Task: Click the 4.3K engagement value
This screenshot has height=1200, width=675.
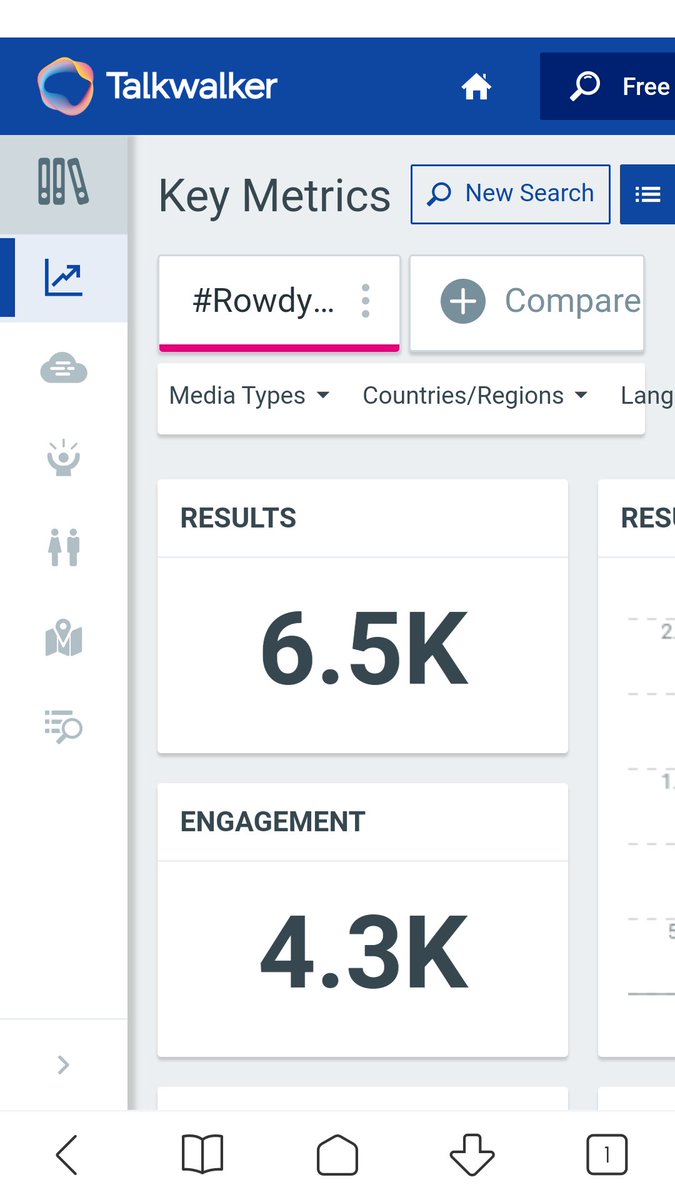Action: [x=364, y=953]
